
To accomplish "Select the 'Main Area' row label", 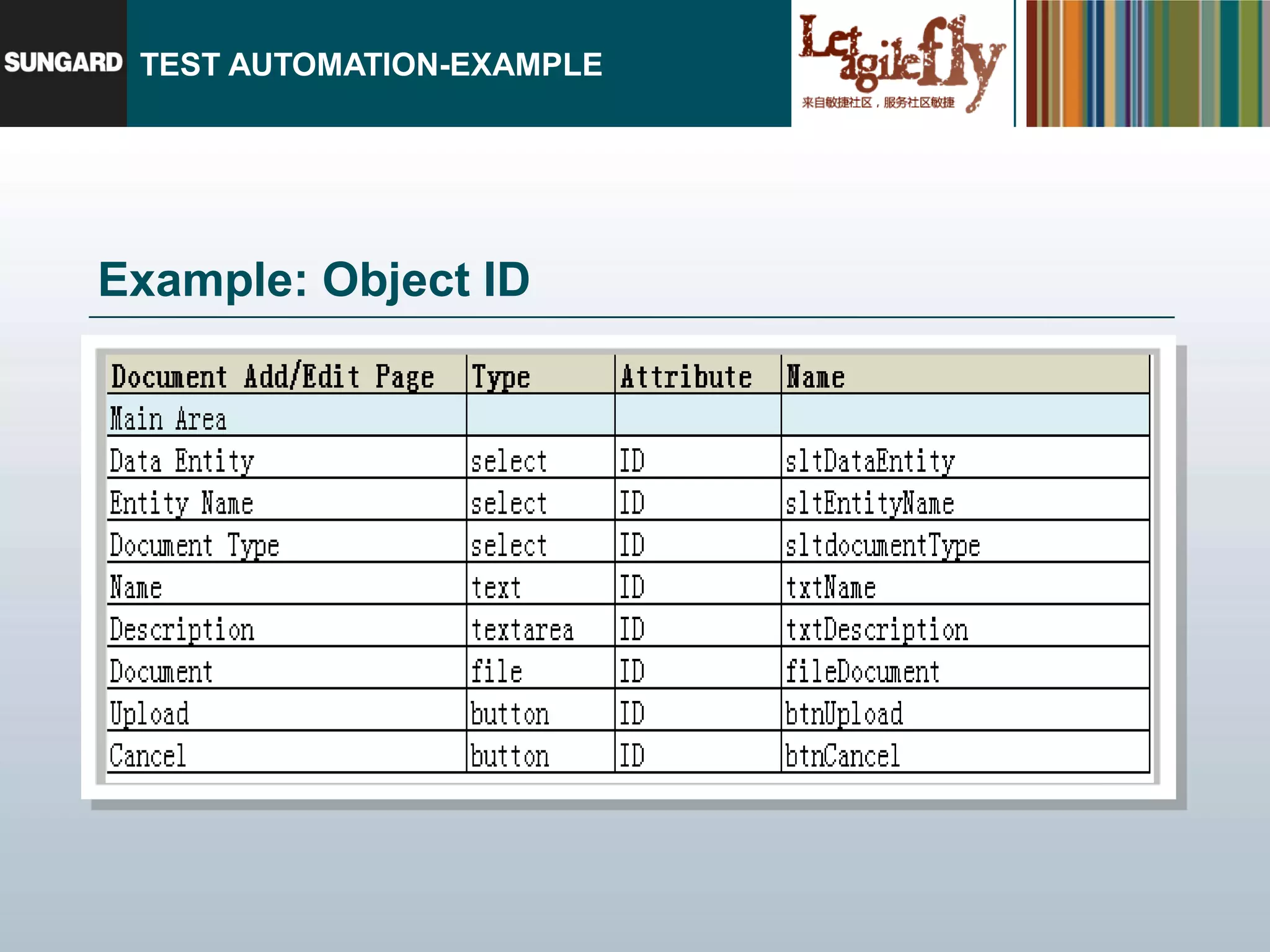I will click(167, 418).
